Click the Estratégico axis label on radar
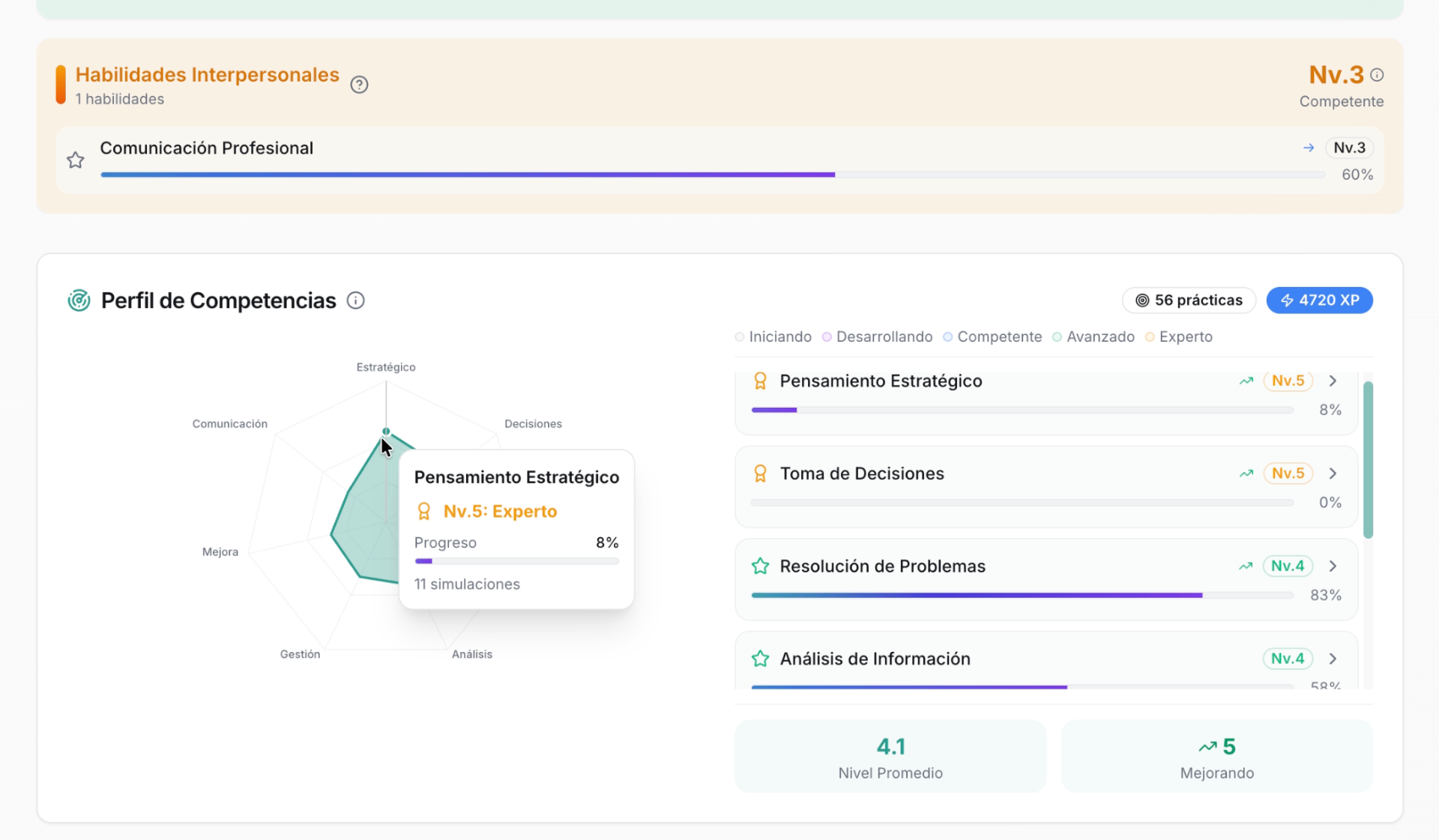The image size is (1439, 840). click(386, 367)
